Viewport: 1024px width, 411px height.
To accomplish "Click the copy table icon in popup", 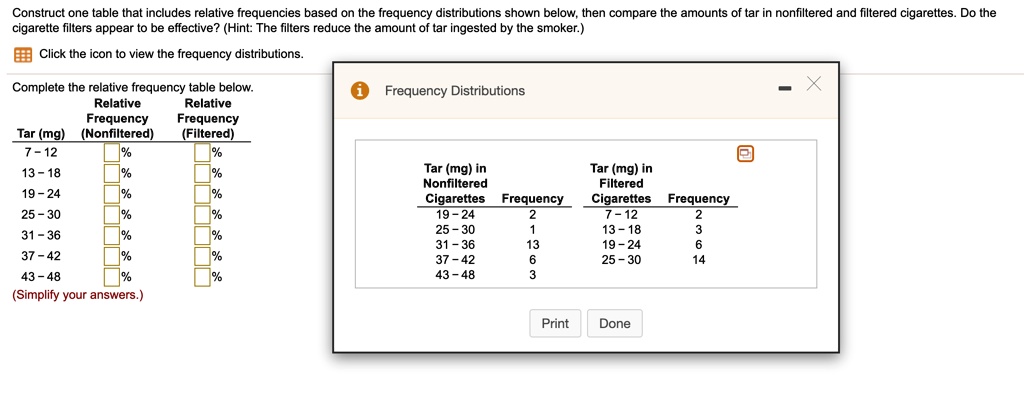I will click(x=745, y=154).
